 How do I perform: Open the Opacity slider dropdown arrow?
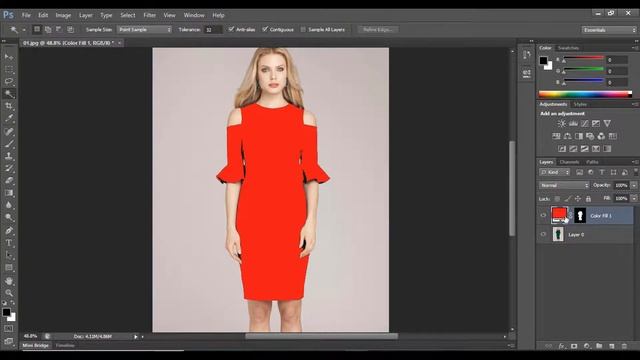[634, 185]
